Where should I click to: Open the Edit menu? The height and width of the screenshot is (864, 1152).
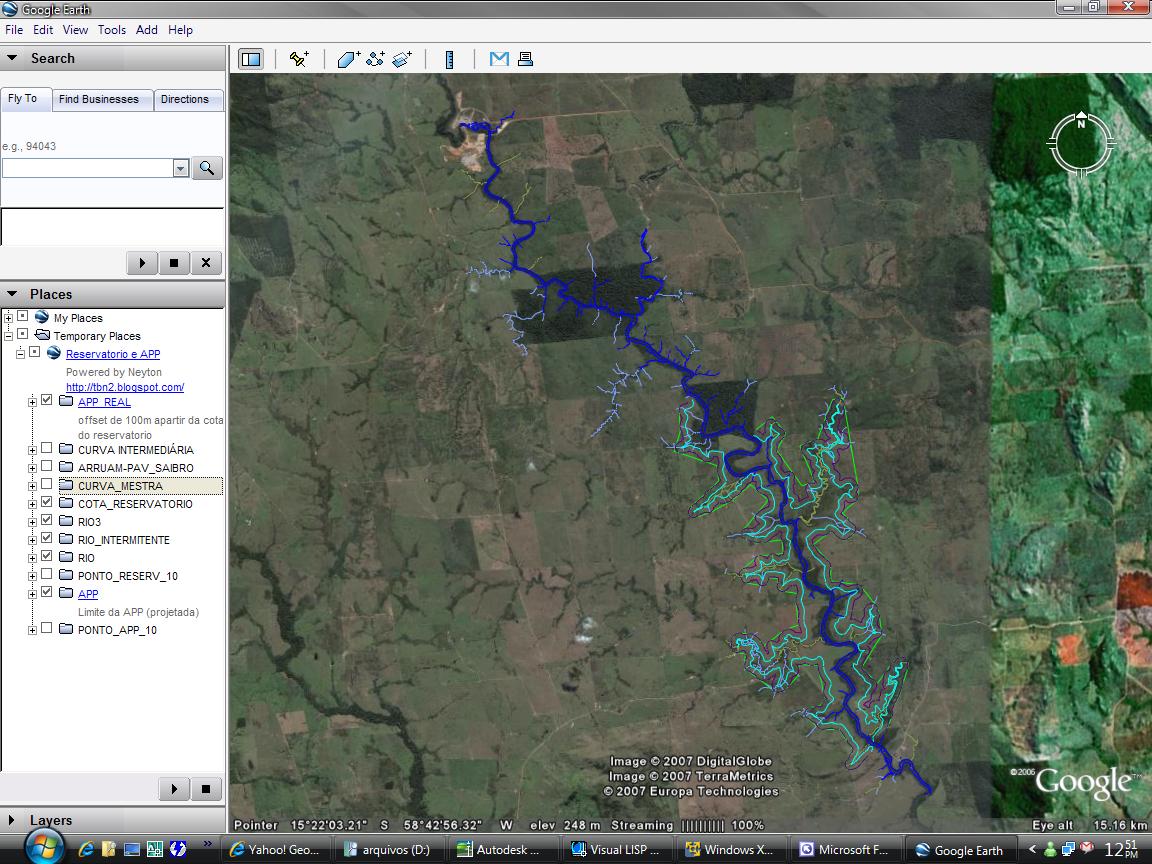[43, 30]
